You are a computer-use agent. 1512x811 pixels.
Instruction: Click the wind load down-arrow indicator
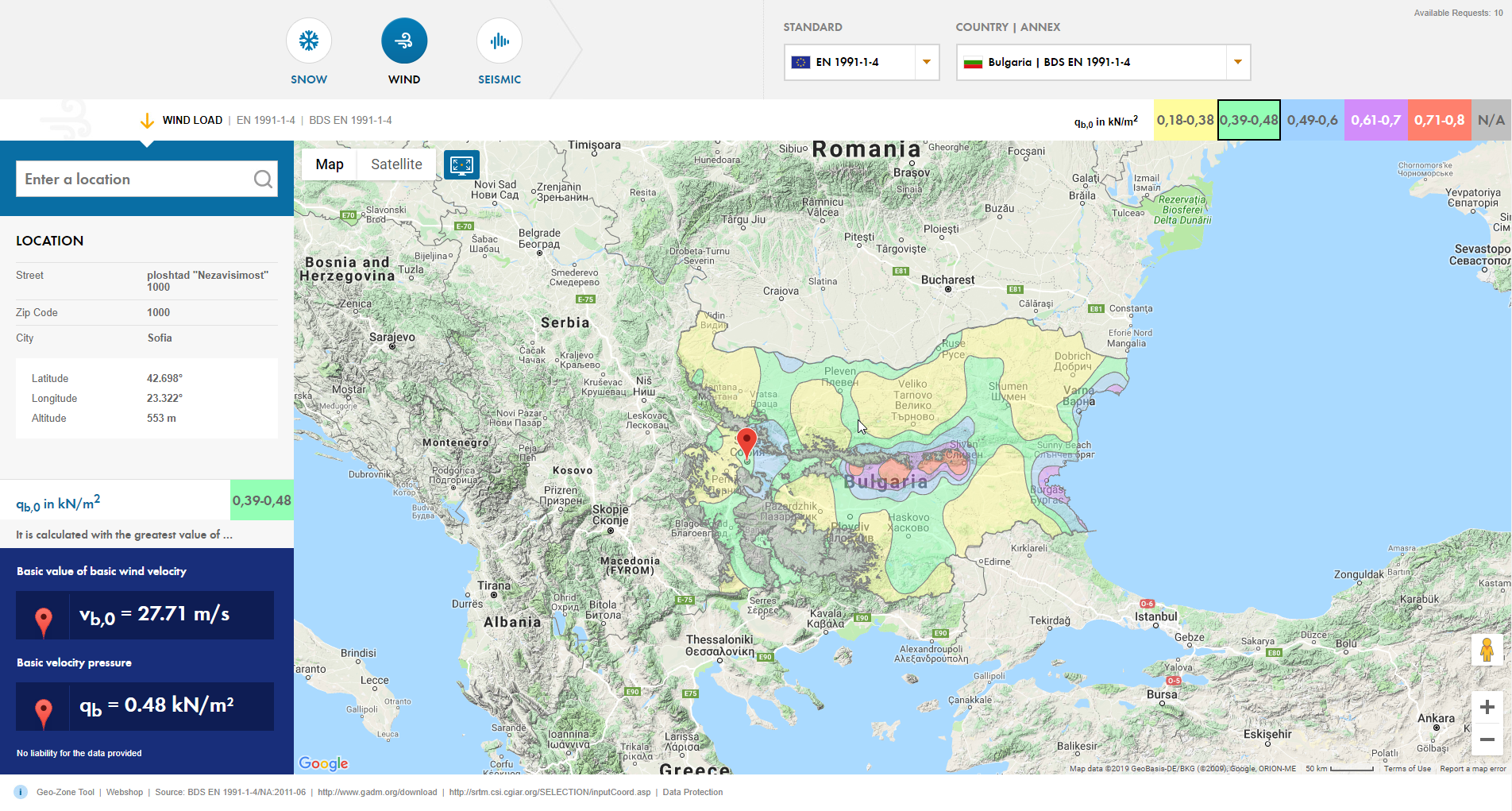147,121
